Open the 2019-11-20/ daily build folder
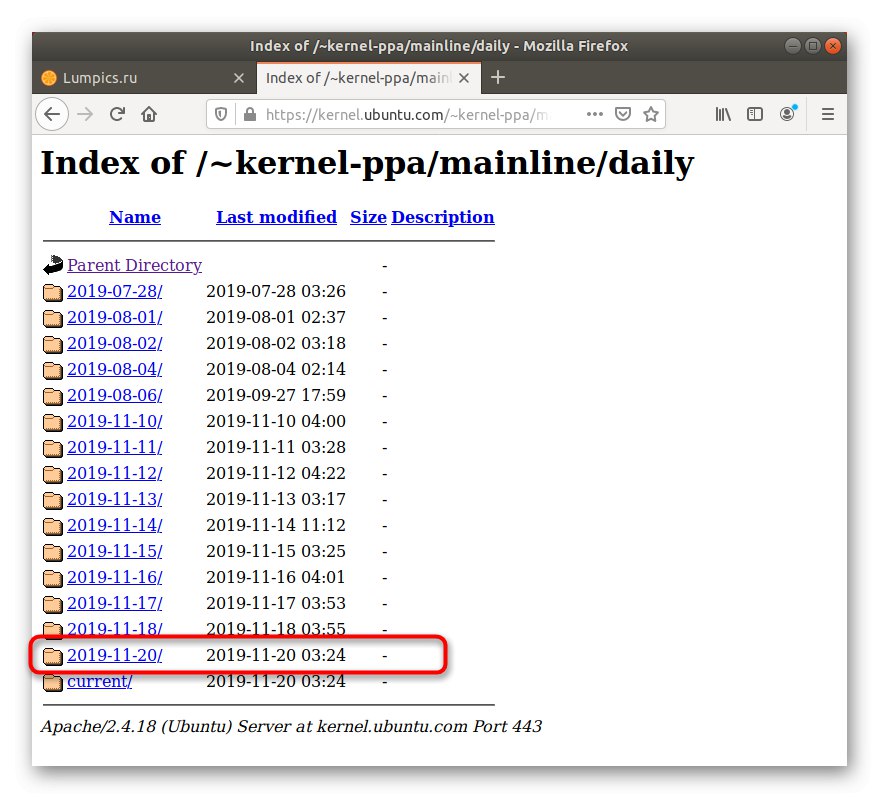879x798 pixels. (x=114, y=655)
